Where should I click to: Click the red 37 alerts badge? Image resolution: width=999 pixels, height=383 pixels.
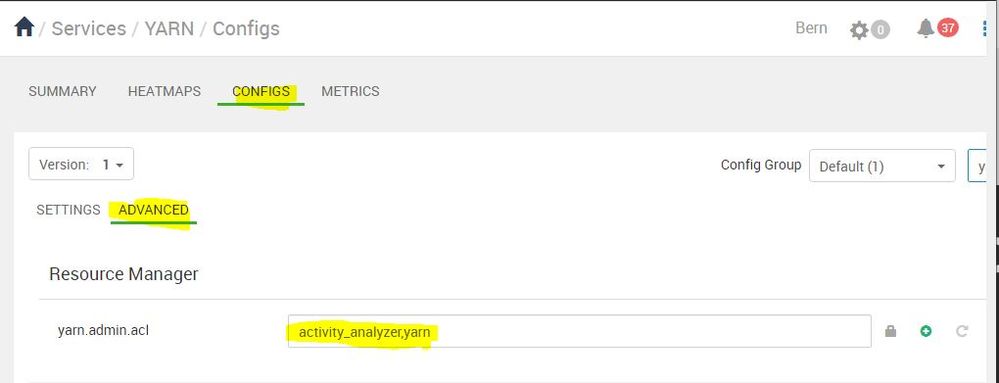coord(947,28)
